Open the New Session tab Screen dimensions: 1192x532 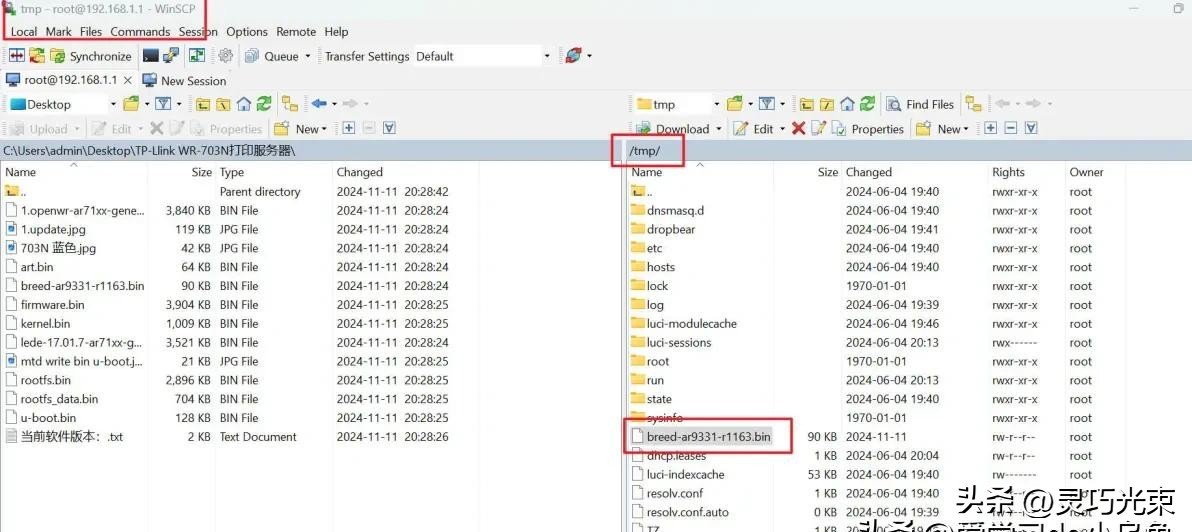click(184, 81)
